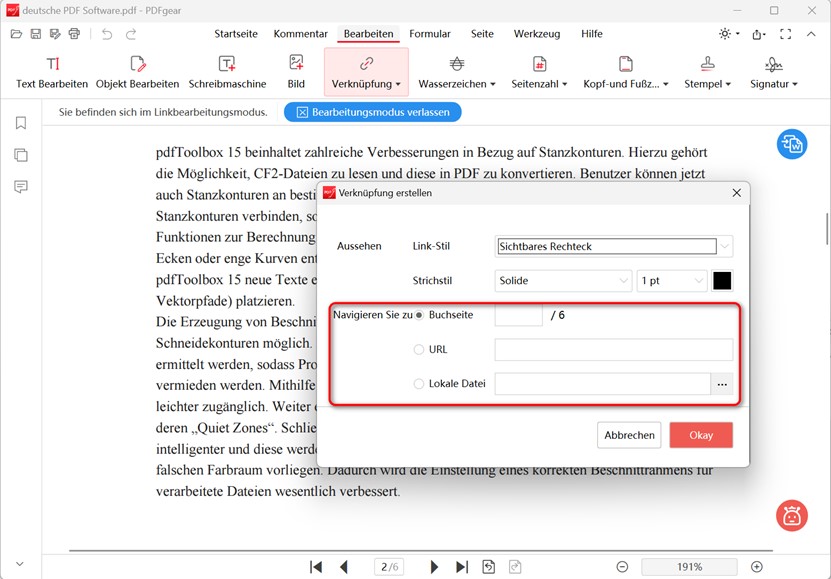This screenshot has width=831, height=579.
Task: Open the red AI chatbot assistant icon
Action: click(x=792, y=515)
